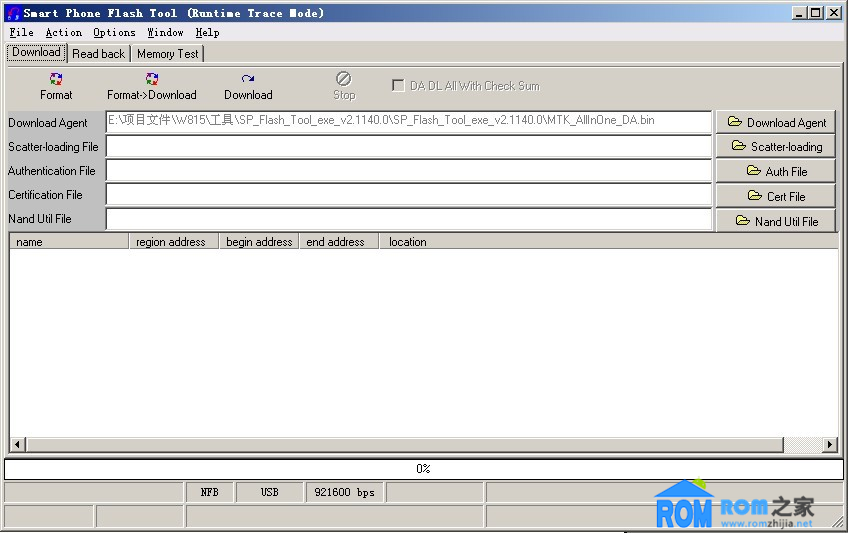Click the Scatter-loading browse button
Viewport: 848px width, 533px height.
click(776, 146)
